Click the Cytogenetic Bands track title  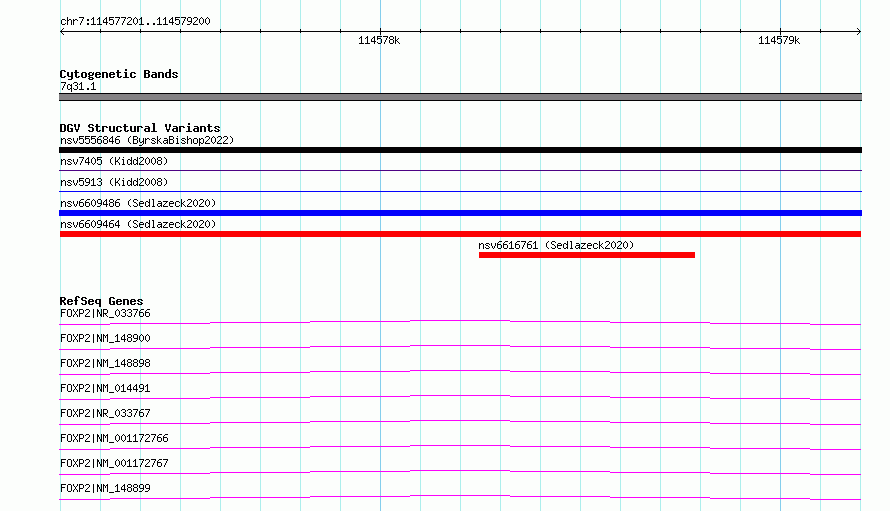pos(119,74)
